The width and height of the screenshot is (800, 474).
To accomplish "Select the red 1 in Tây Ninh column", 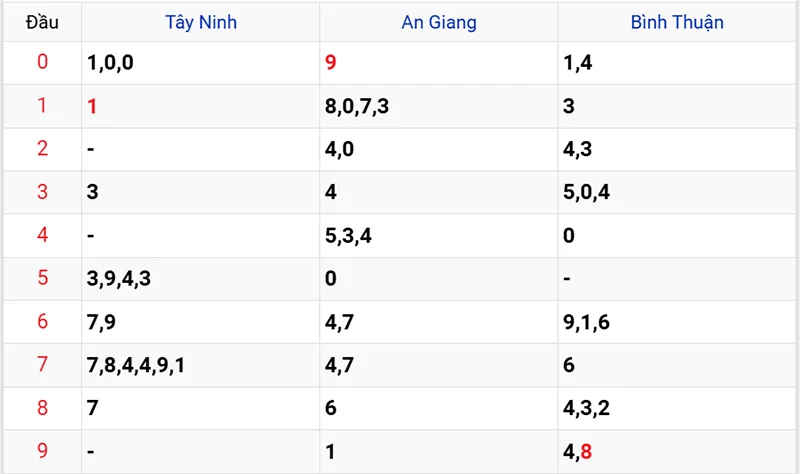I will [x=93, y=106].
